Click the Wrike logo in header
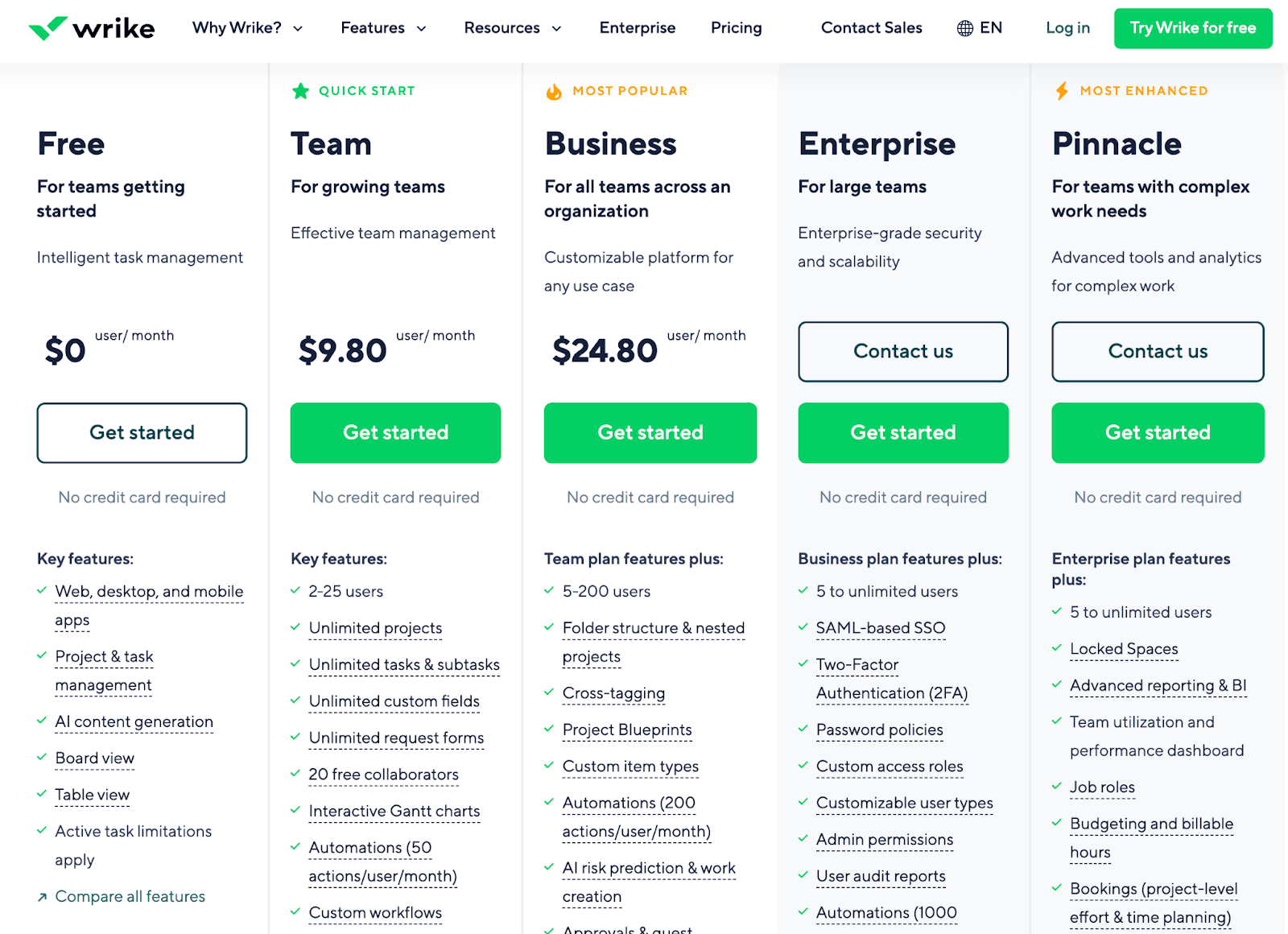 (91, 28)
